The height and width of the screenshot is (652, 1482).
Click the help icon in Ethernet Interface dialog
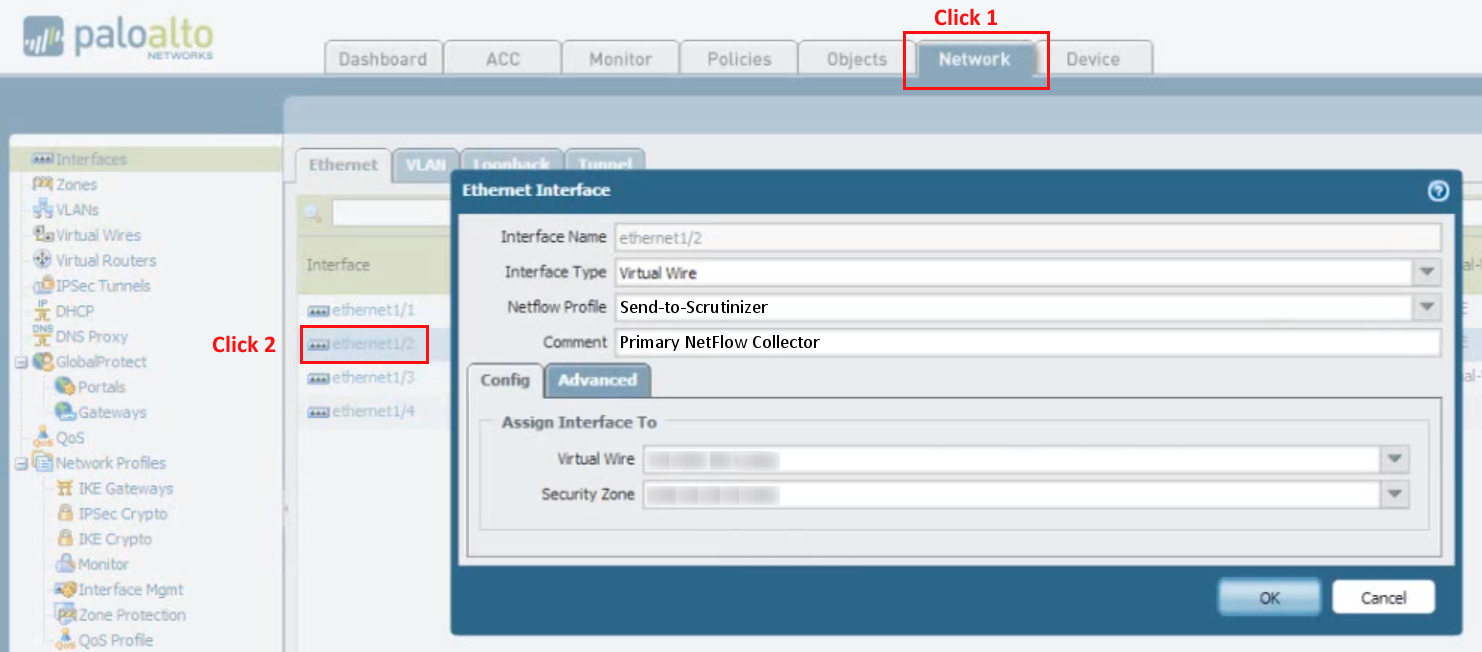click(x=1438, y=191)
